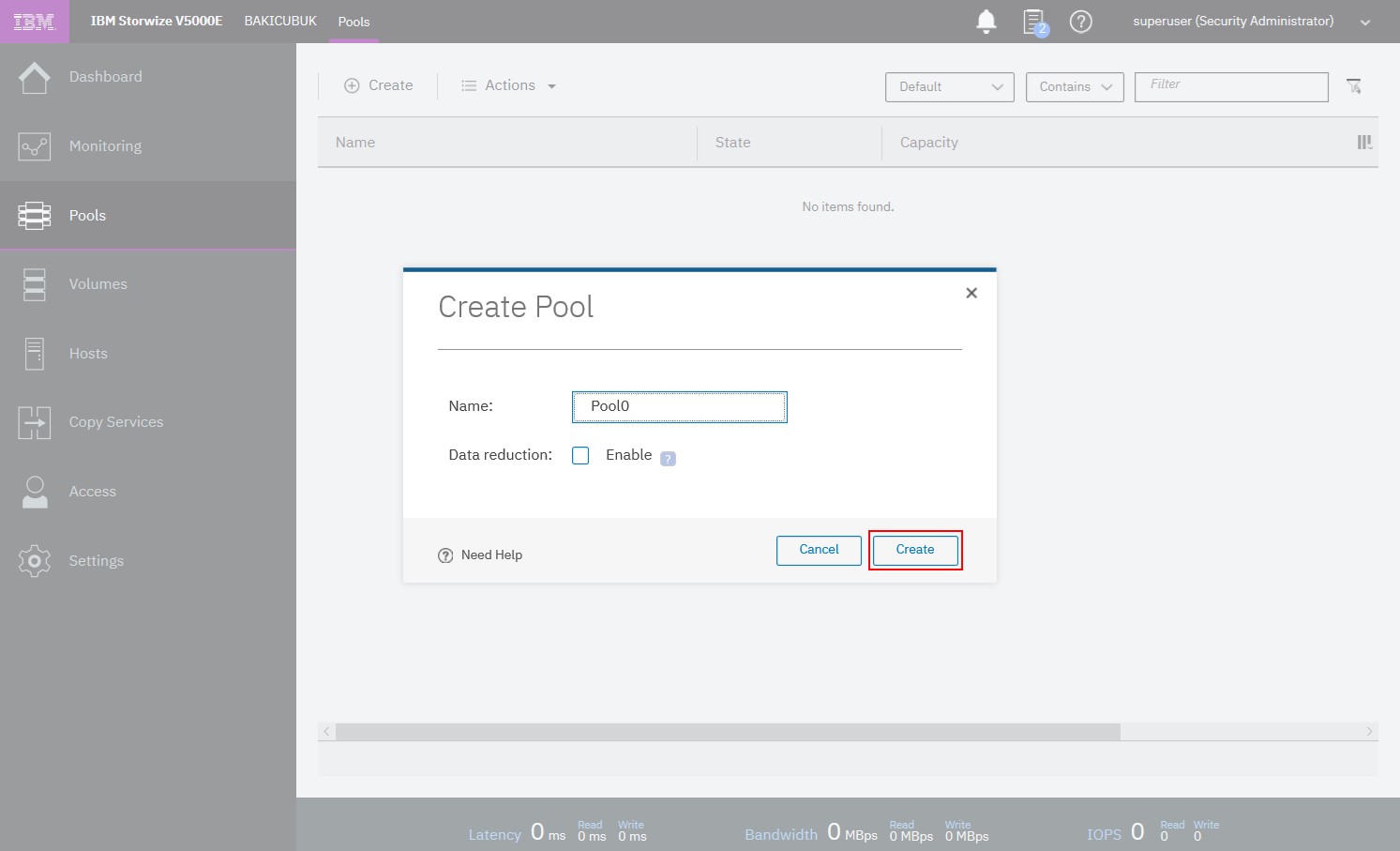Click the IBM Storwize V5000E title
Viewport: 1400px width, 851px height.
coord(157,21)
